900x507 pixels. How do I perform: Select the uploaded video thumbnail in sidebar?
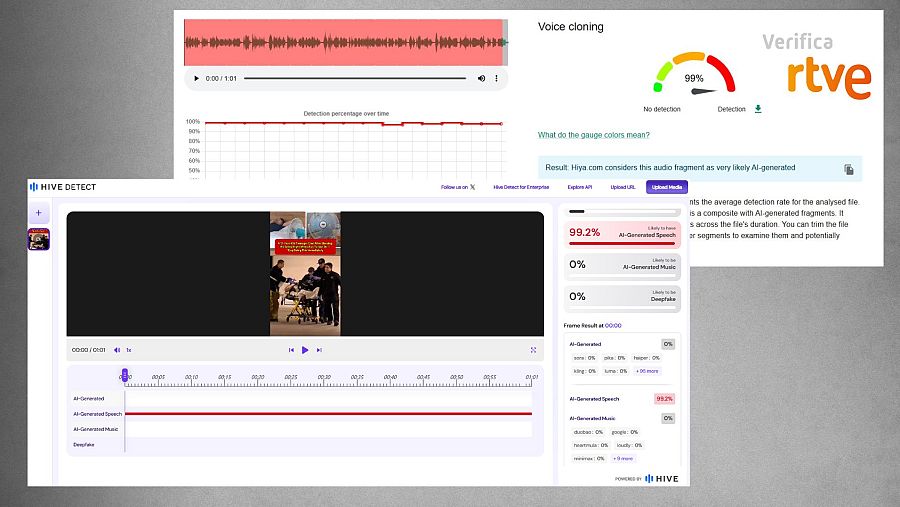[39, 239]
